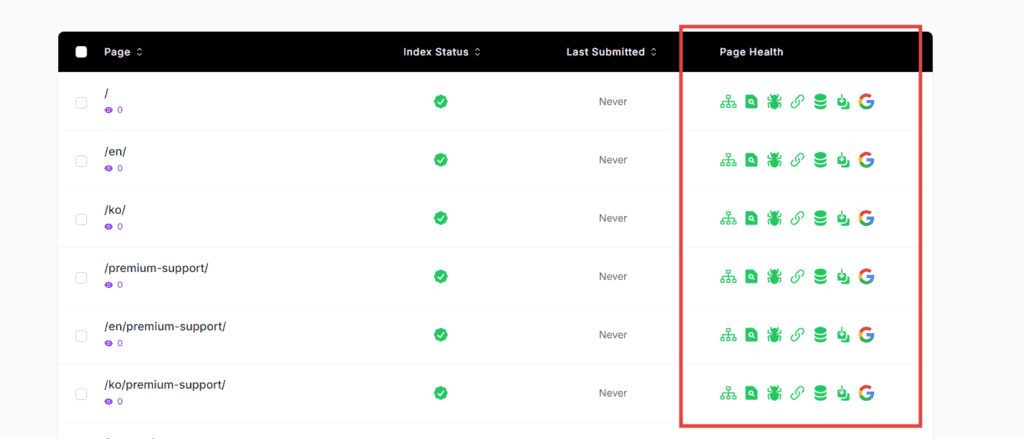
Task: Click the download icon in the / row
Action: click(x=843, y=102)
